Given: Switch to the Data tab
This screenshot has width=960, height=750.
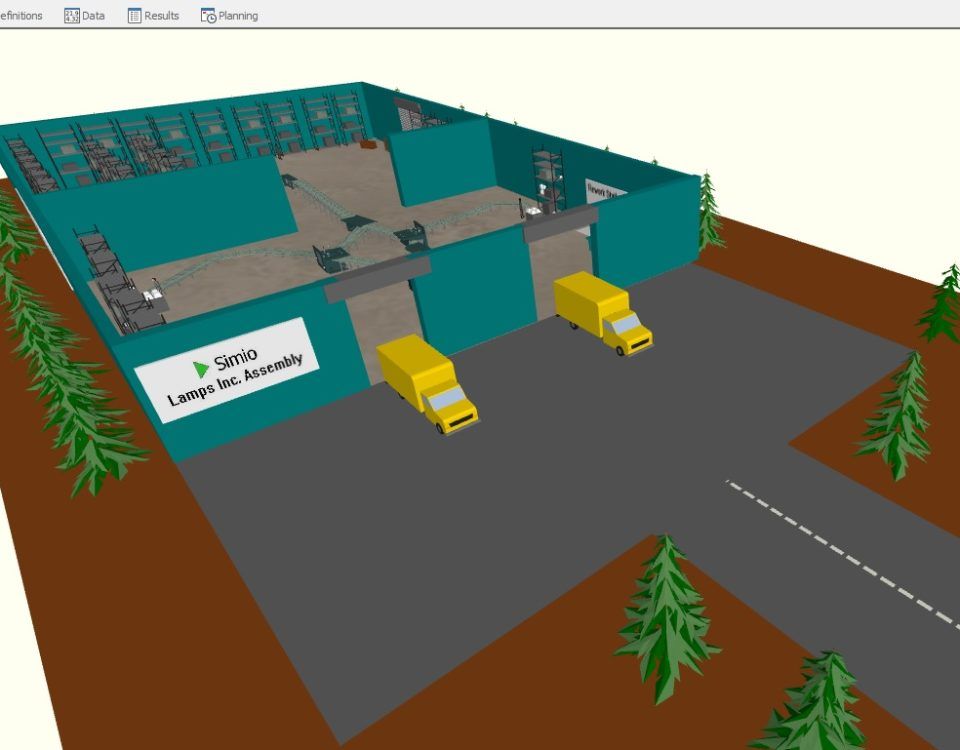Looking at the screenshot, I should 92,16.
